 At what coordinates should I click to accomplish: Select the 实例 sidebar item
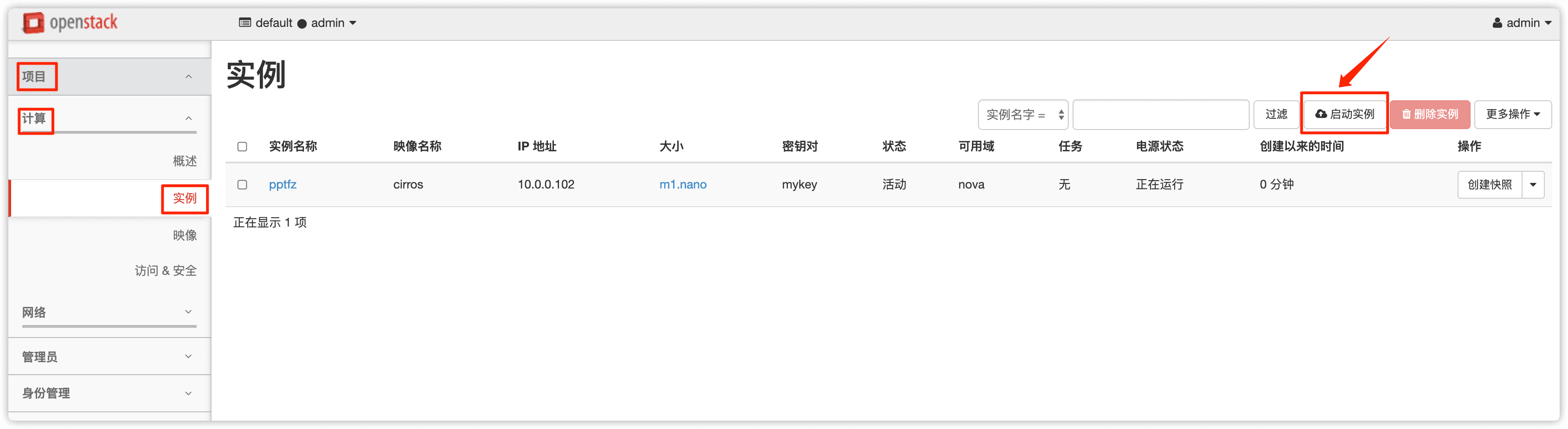(185, 198)
